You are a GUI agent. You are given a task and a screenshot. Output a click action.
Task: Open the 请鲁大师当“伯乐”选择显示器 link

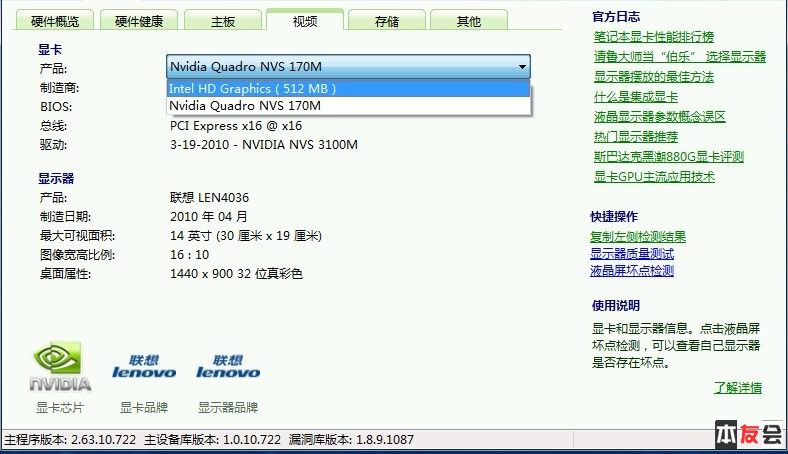pos(679,57)
